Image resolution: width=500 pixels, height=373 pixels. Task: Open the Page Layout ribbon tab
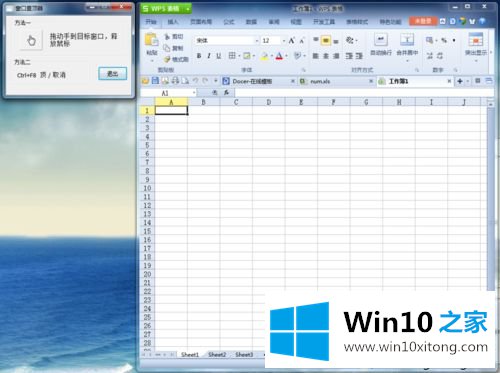(x=201, y=22)
